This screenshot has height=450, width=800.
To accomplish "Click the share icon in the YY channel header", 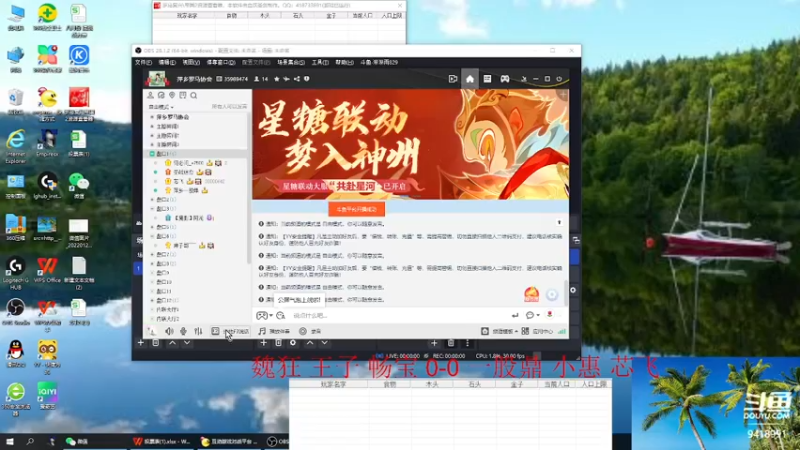I will pyautogui.click(x=296, y=79).
